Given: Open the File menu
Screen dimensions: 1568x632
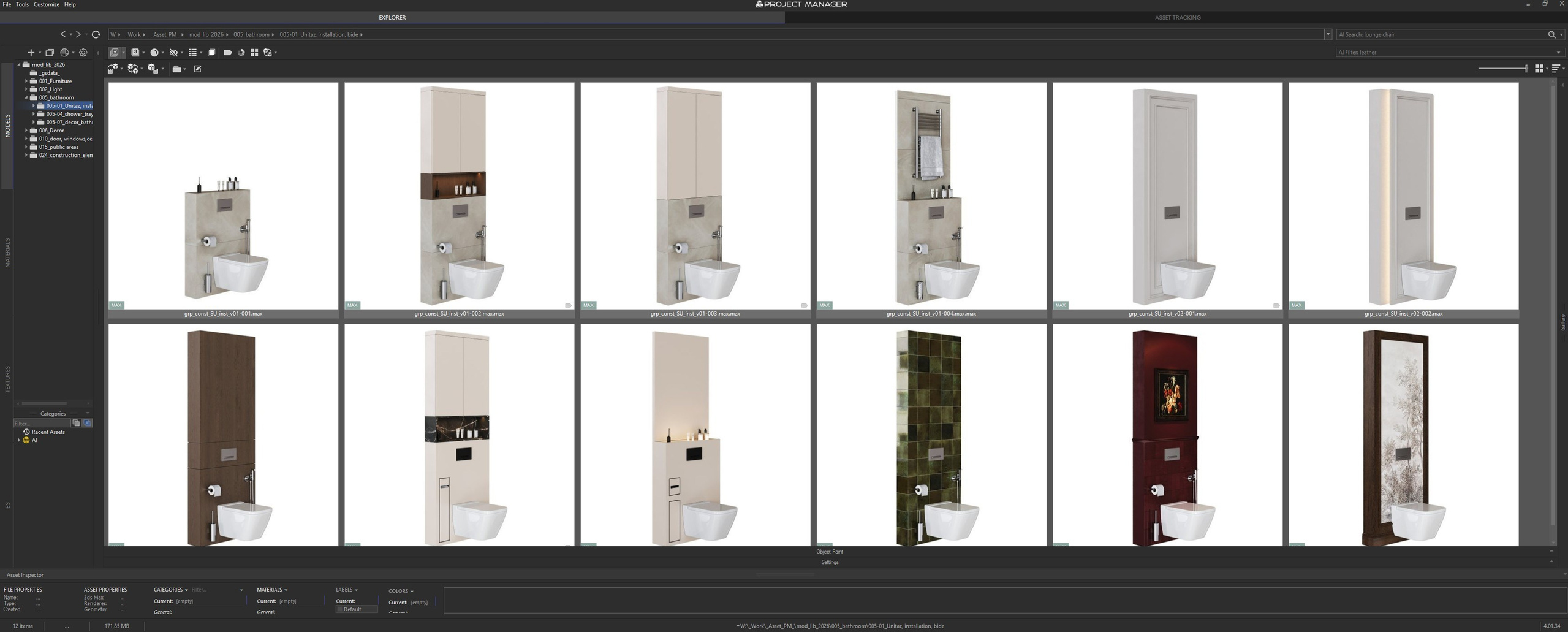Looking at the screenshot, I should (x=7, y=4).
